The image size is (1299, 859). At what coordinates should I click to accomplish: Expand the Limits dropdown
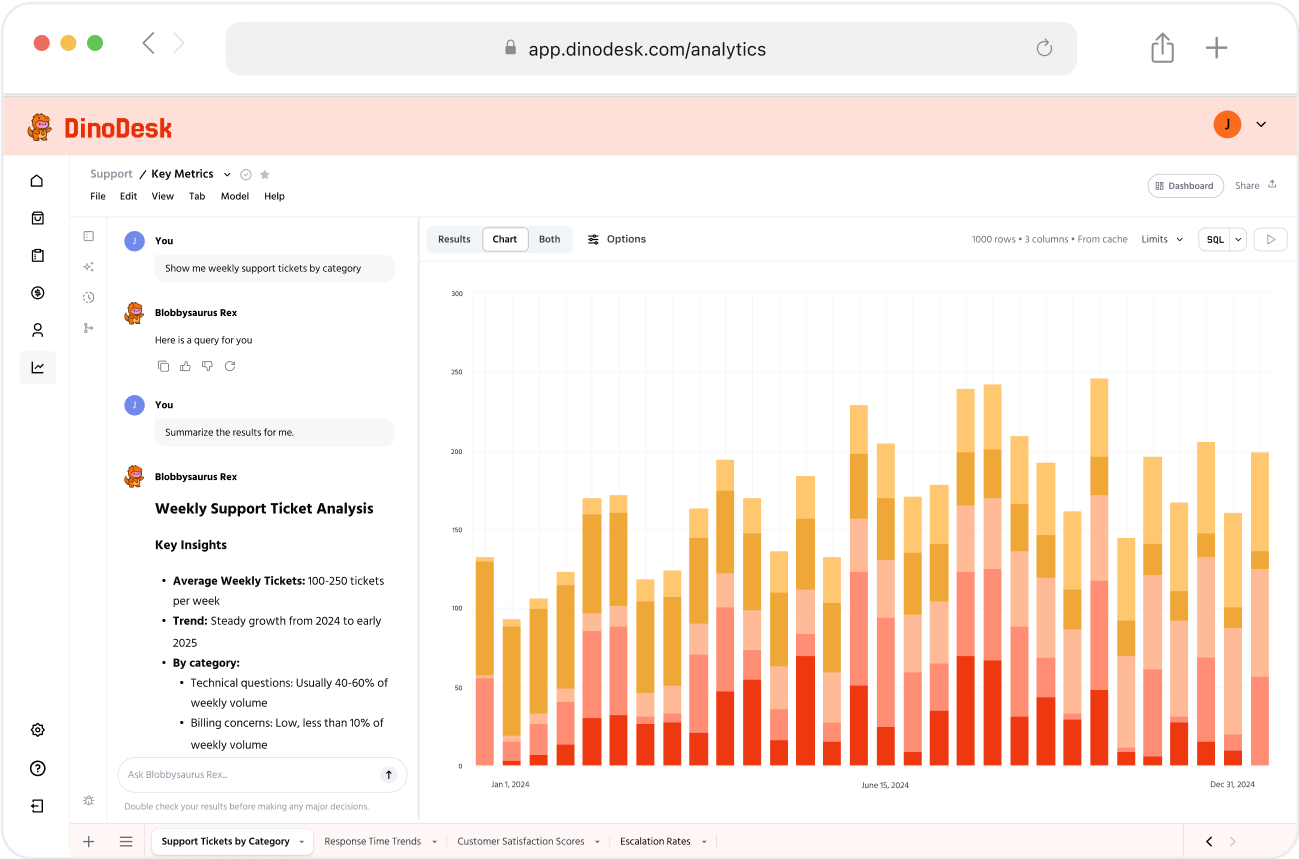tap(1162, 239)
